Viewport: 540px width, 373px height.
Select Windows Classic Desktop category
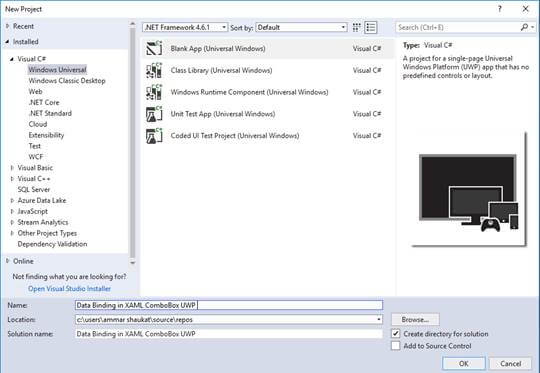click(67, 81)
